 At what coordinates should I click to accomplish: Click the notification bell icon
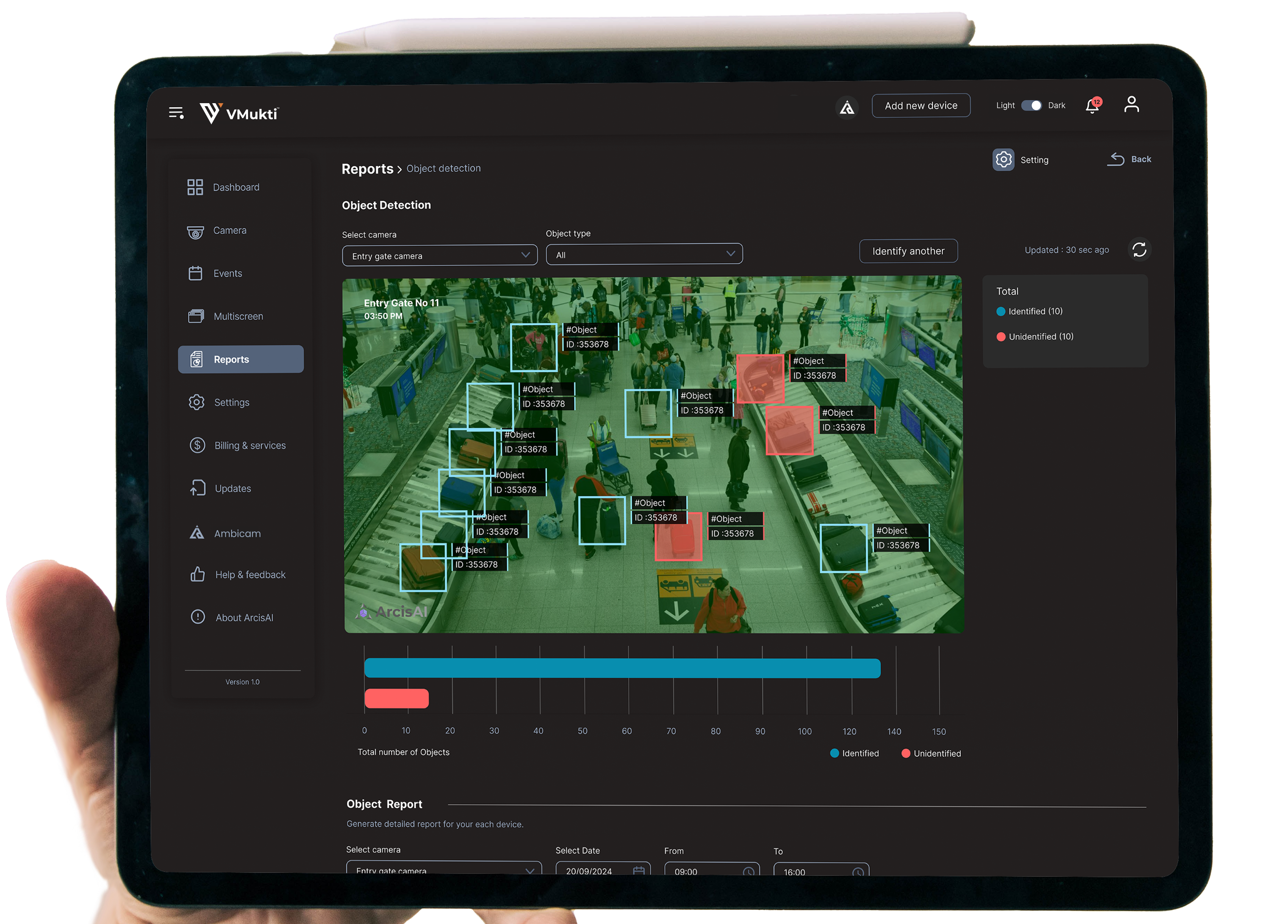pyautogui.click(x=1092, y=105)
